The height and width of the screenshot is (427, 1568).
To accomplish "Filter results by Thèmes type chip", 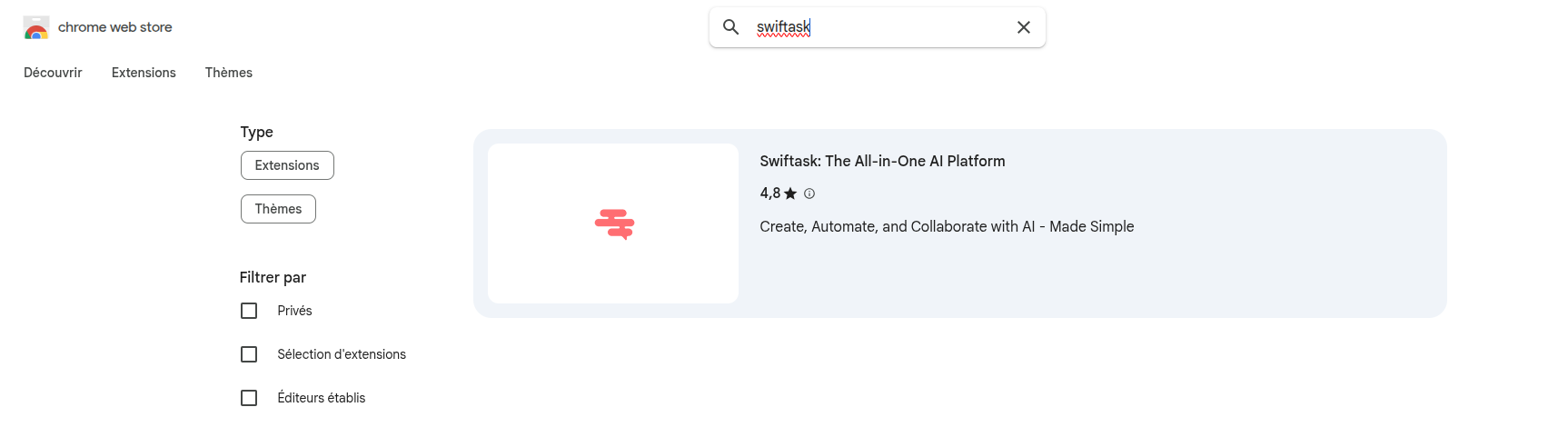I will click(278, 209).
